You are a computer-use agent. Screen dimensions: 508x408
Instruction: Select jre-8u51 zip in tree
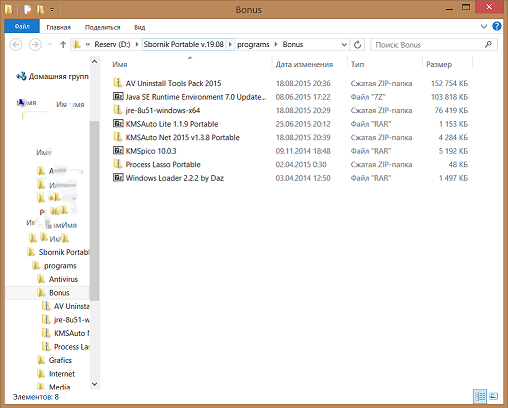[x=71, y=320]
